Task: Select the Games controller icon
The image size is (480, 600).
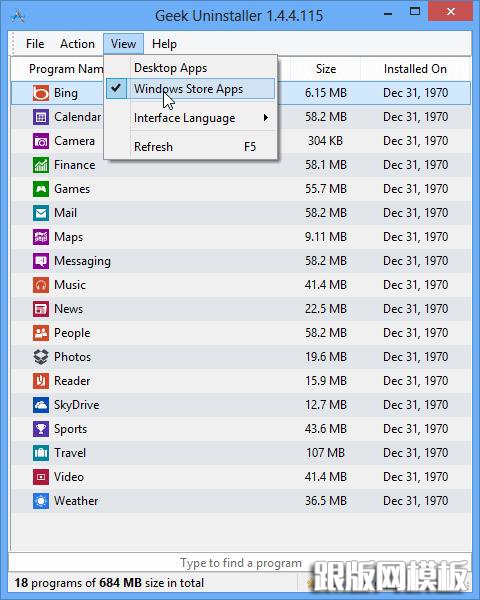Action: (x=41, y=189)
